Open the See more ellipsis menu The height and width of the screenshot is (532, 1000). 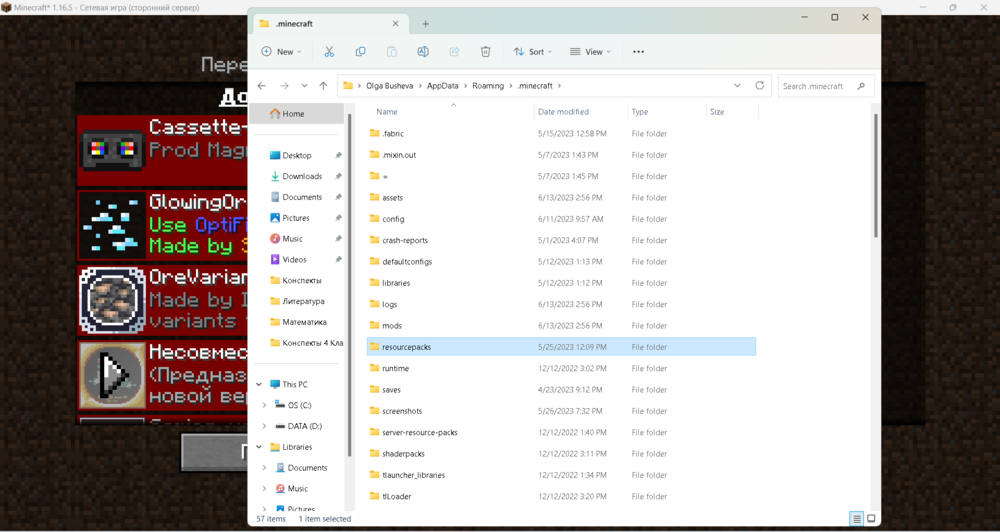[638, 52]
